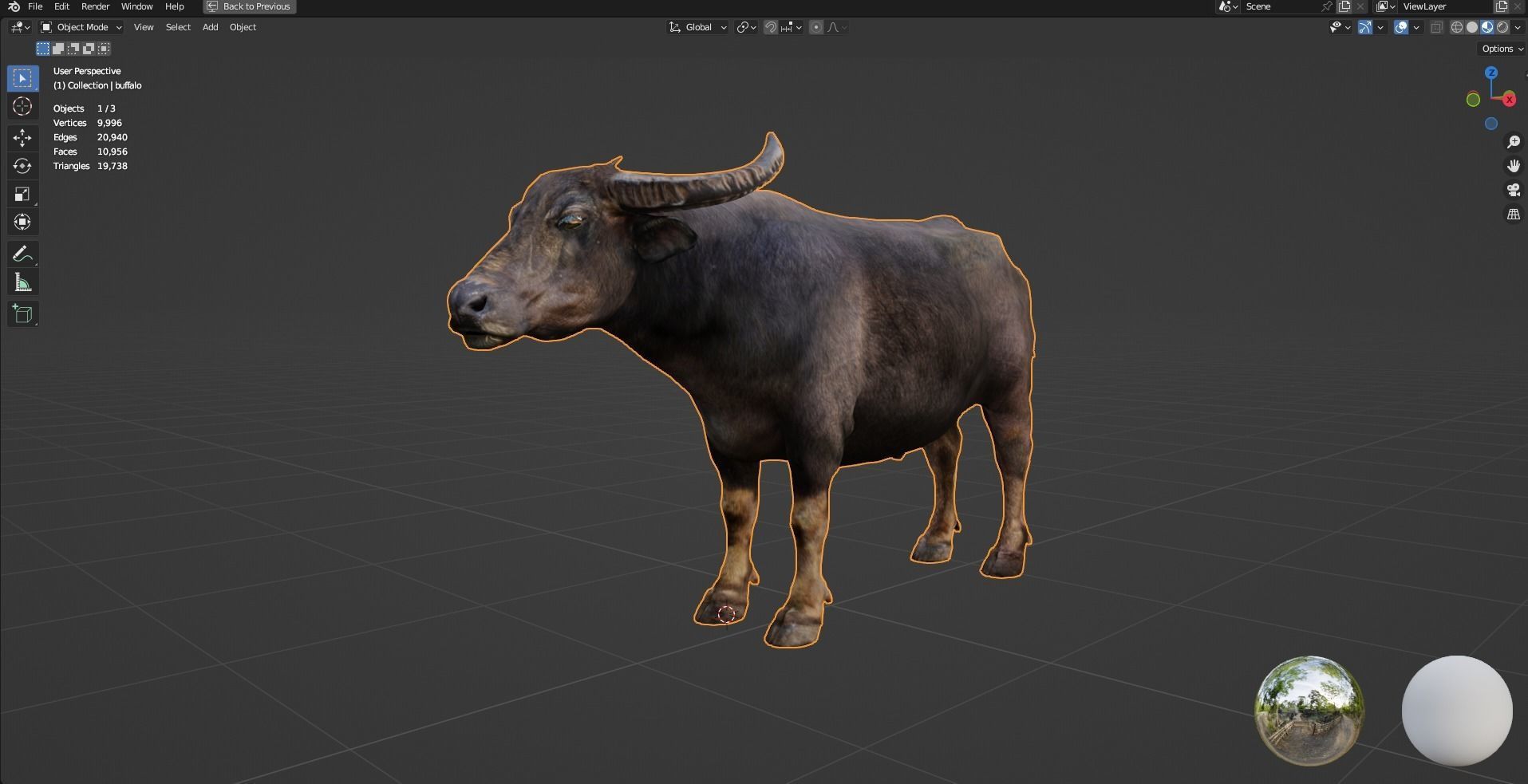Screen dimensions: 1528x784
Task: Select the Cursor tool
Action: pyautogui.click(x=22, y=106)
